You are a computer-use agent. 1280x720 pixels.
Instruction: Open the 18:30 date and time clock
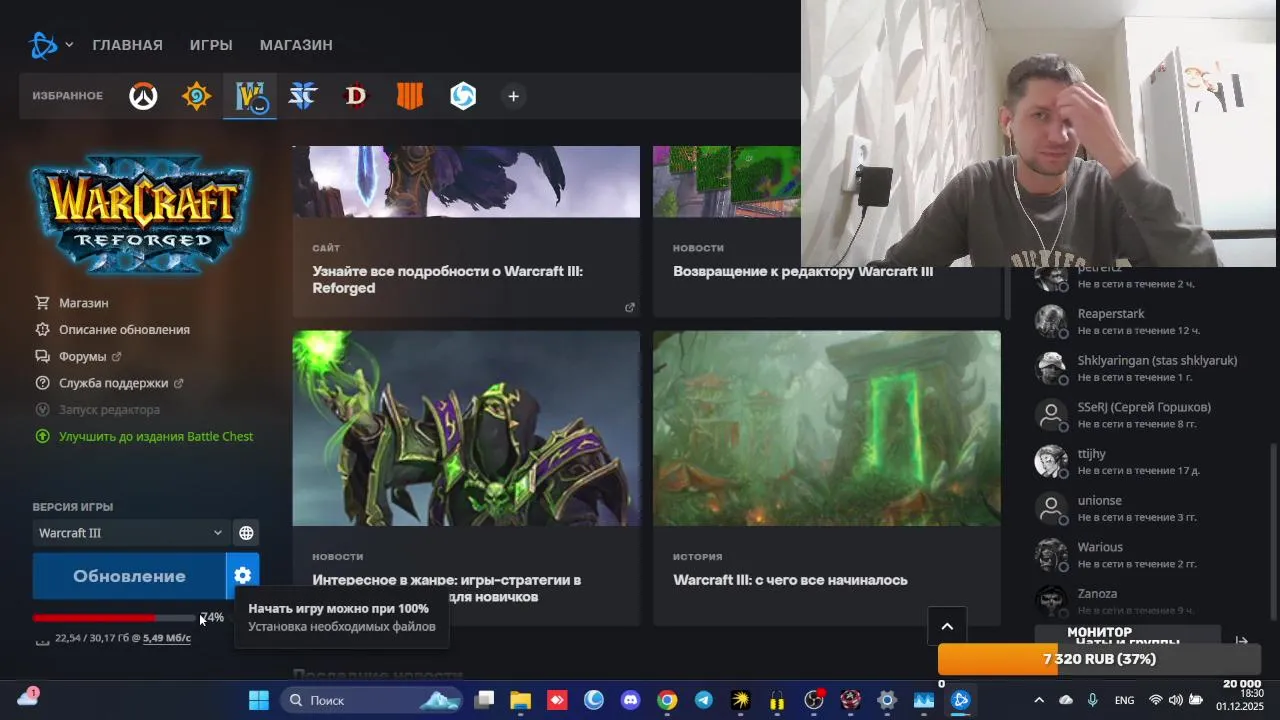click(1240, 699)
